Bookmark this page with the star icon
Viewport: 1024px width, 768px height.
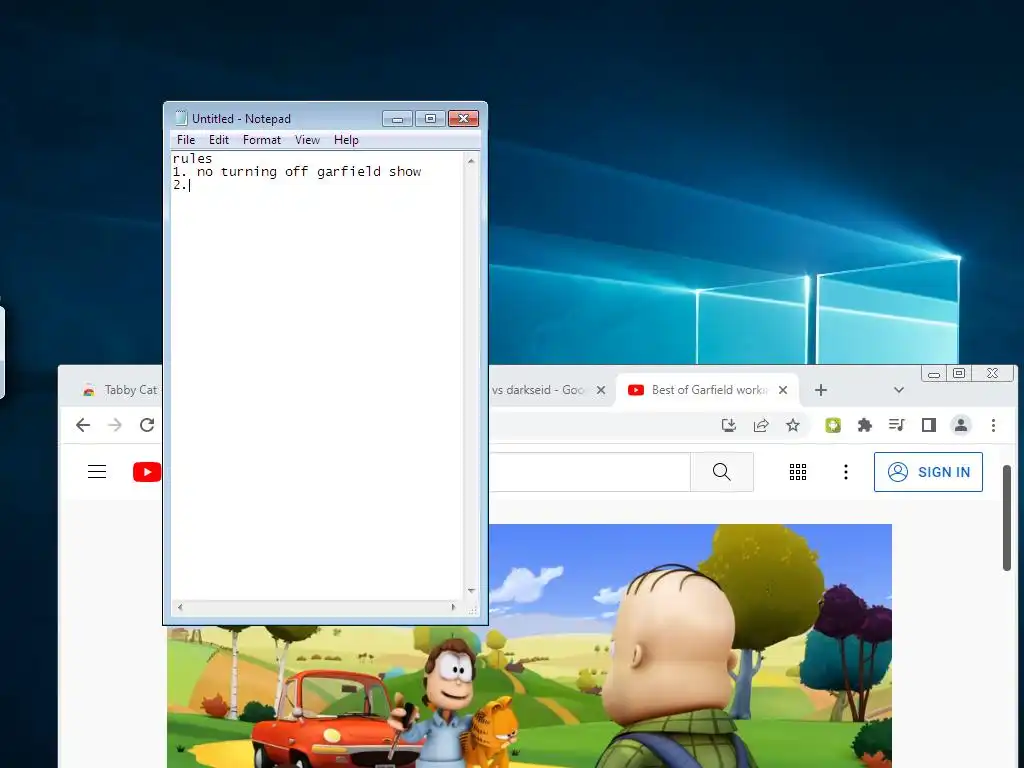pyautogui.click(x=793, y=426)
